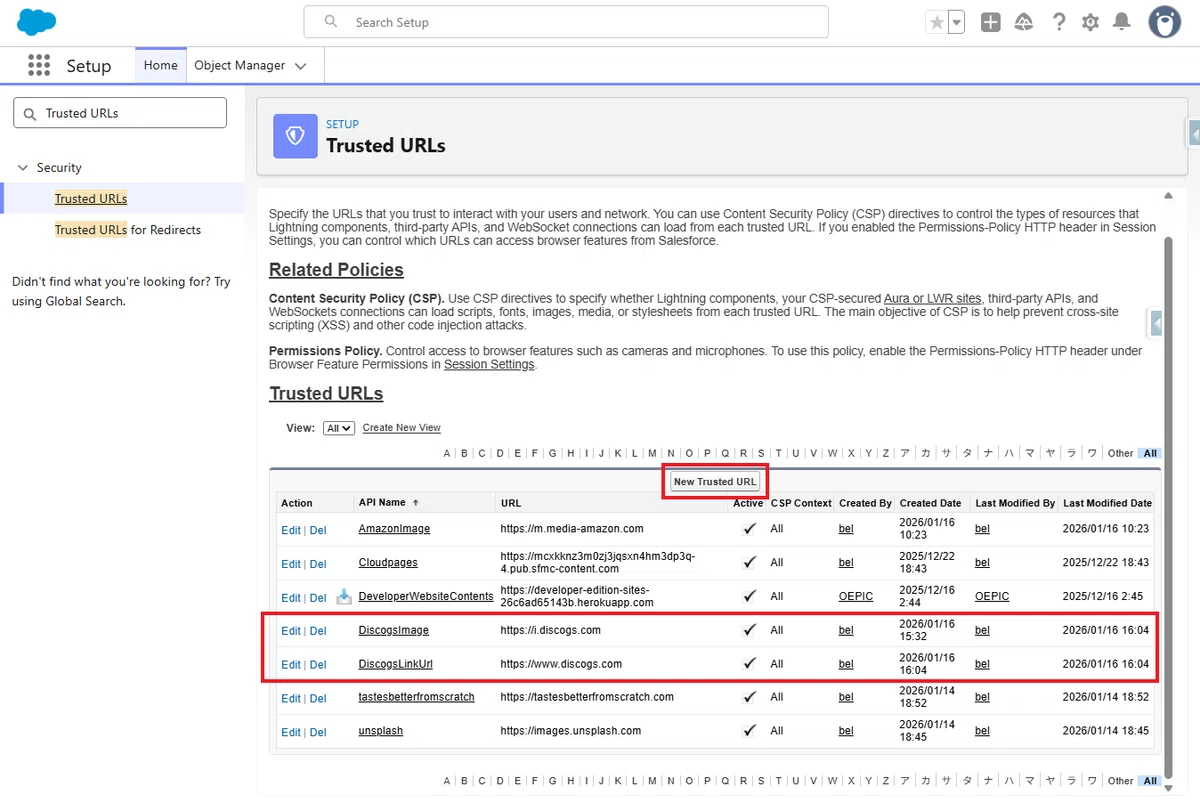Click the favorites star icon
This screenshot has height=803, width=1200.
937,22
